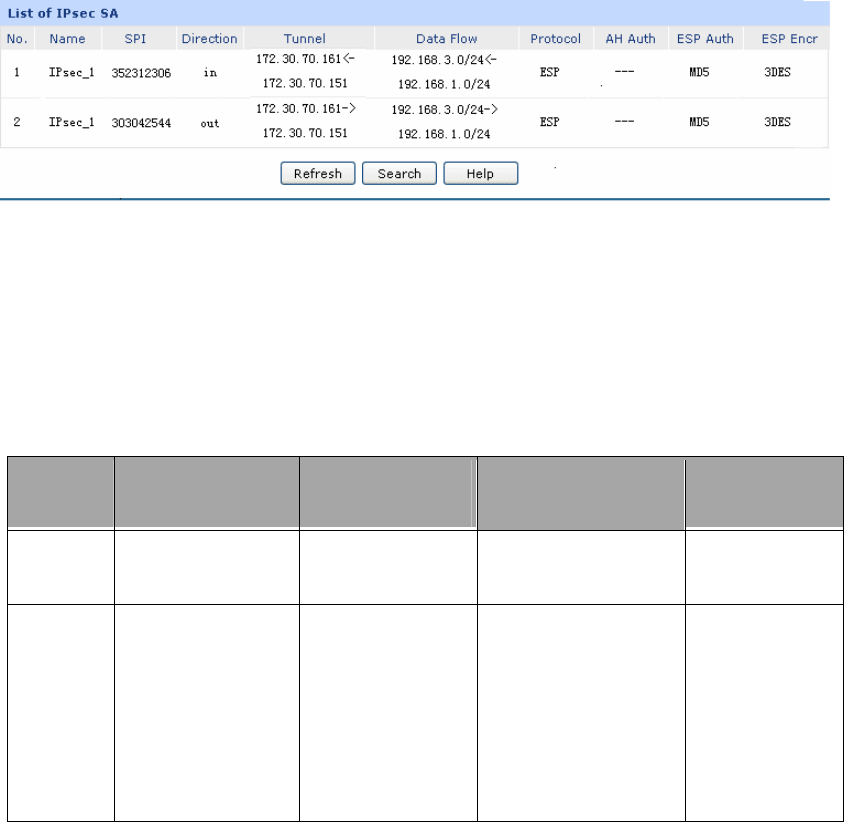Viewport: 844px width, 822px height.
Task: Click the Refresh button
Action: (x=318, y=174)
